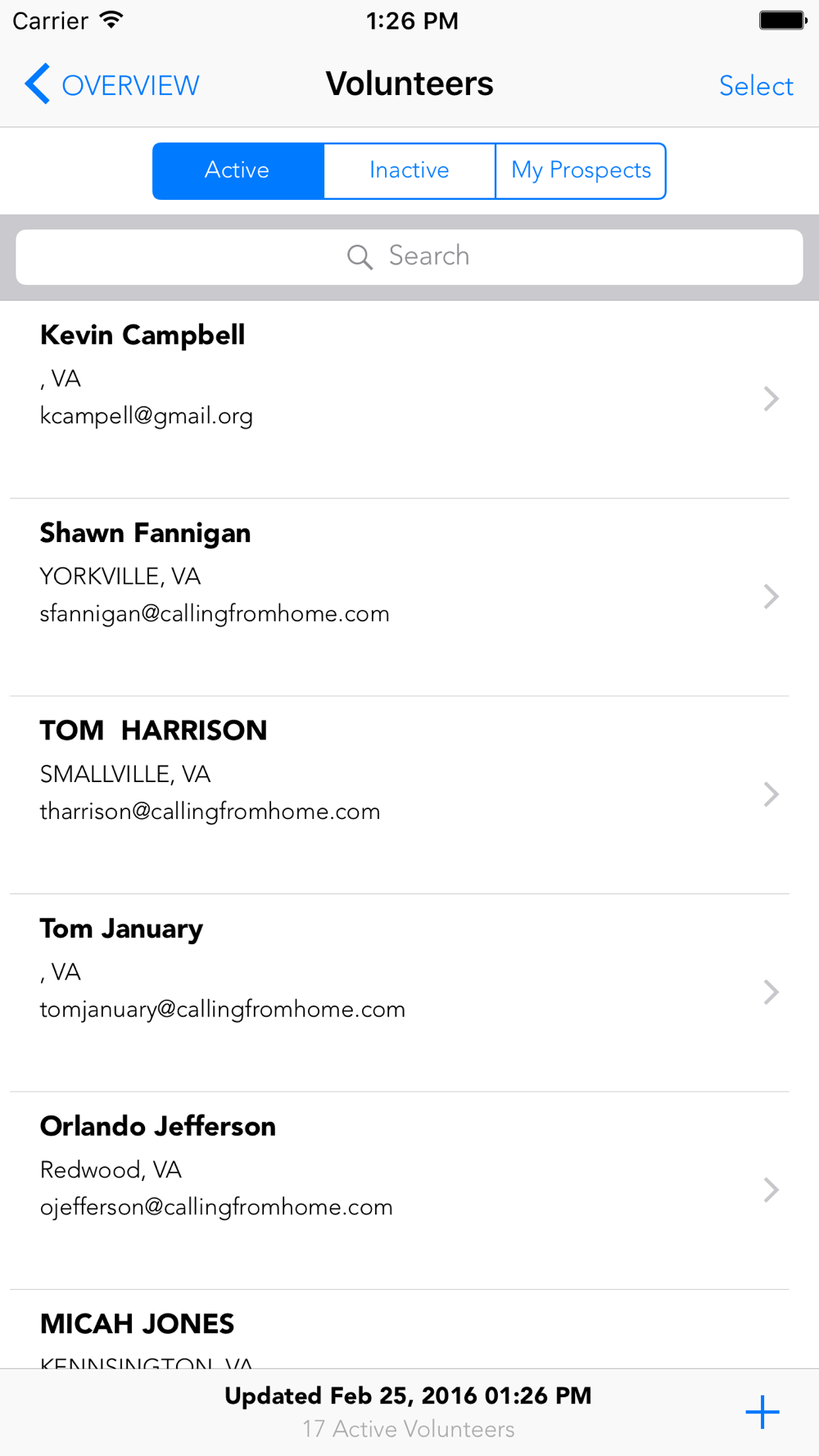Tap Orlando Jefferson's disclosure chevron
The image size is (819, 1456).
click(771, 1190)
